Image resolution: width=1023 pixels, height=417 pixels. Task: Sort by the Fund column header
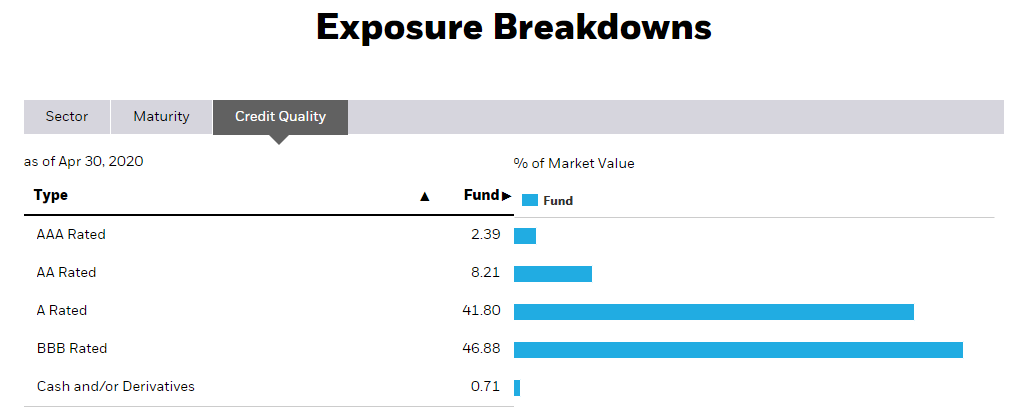pyautogui.click(x=481, y=196)
